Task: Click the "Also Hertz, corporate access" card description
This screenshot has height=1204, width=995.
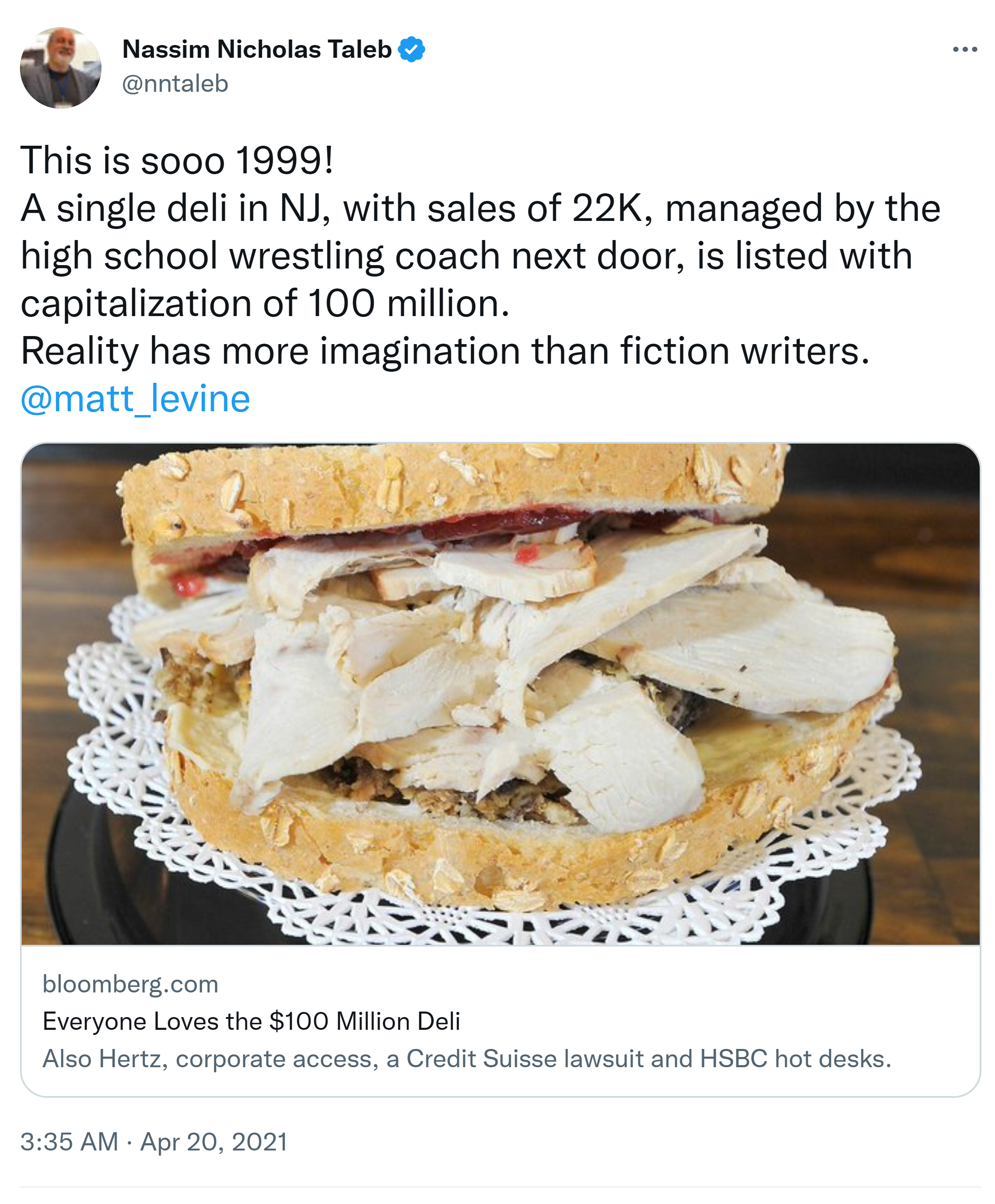Action: 467,1058
